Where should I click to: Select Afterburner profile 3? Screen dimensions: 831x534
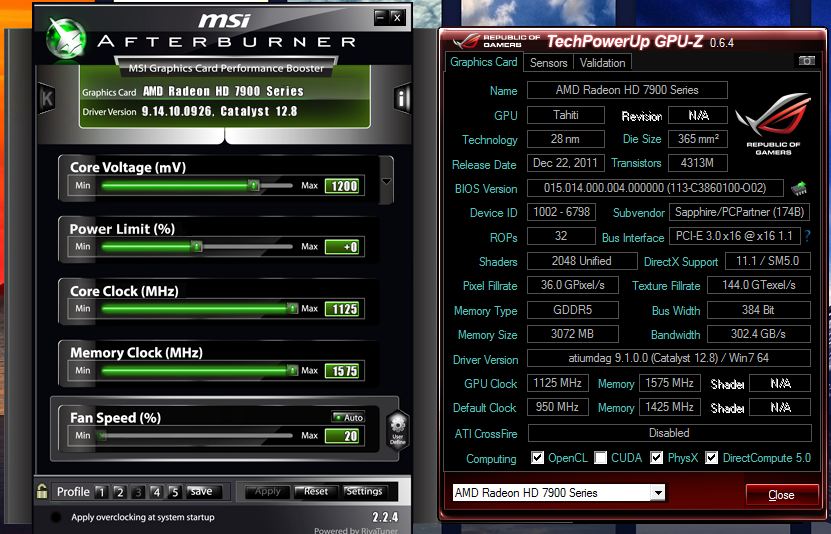(138, 492)
